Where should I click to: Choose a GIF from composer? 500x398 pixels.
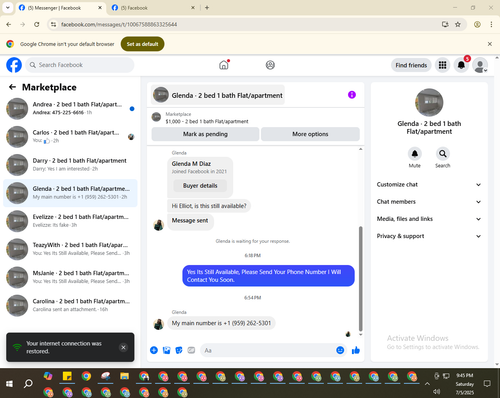click(191, 350)
